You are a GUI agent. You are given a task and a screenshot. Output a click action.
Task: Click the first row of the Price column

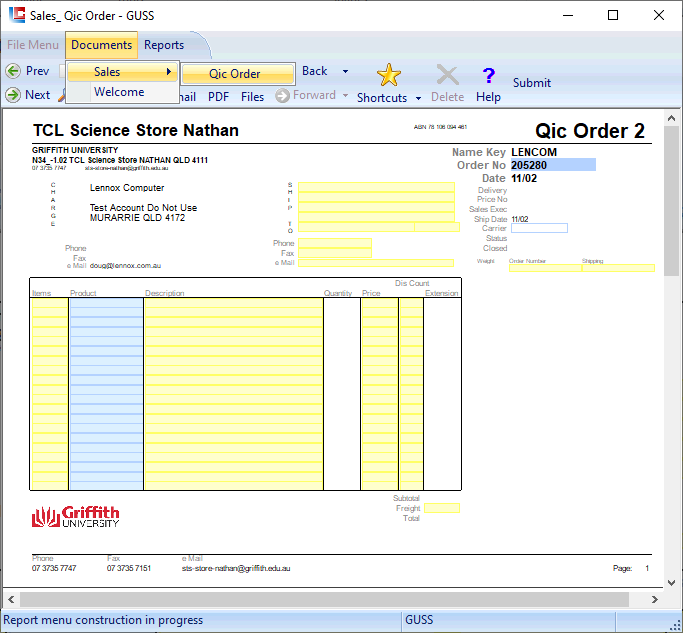pos(379,303)
